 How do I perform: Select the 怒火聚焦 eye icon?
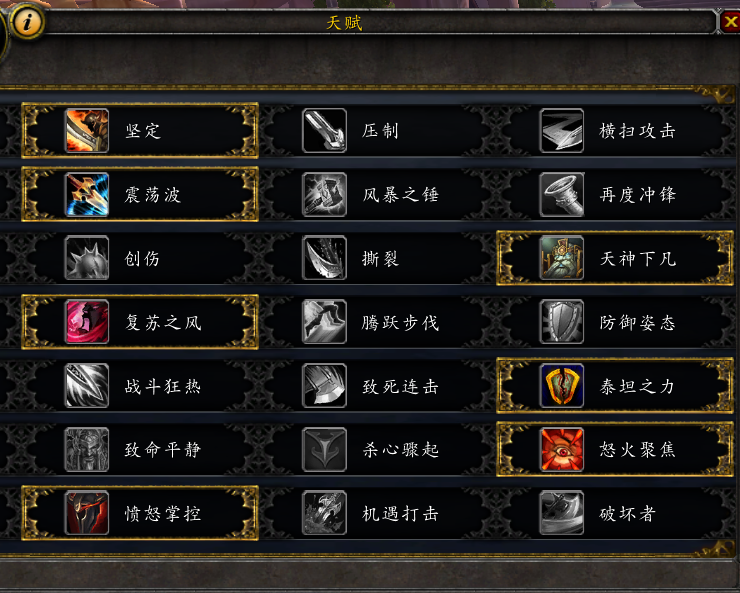(562, 450)
